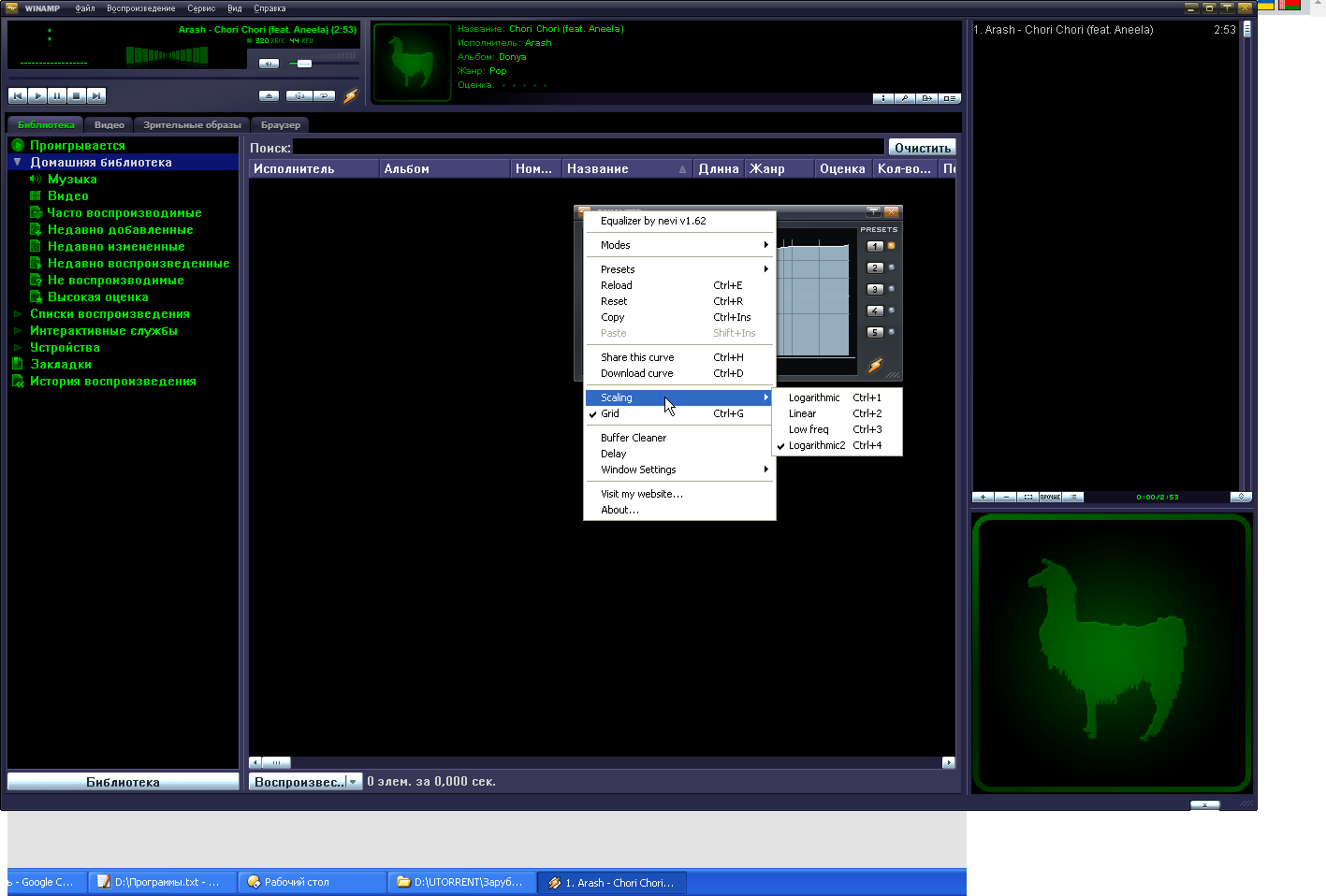This screenshot has height=896, width=1326.
Task: Switch to the Видео tab
Action: click(109, 124)
